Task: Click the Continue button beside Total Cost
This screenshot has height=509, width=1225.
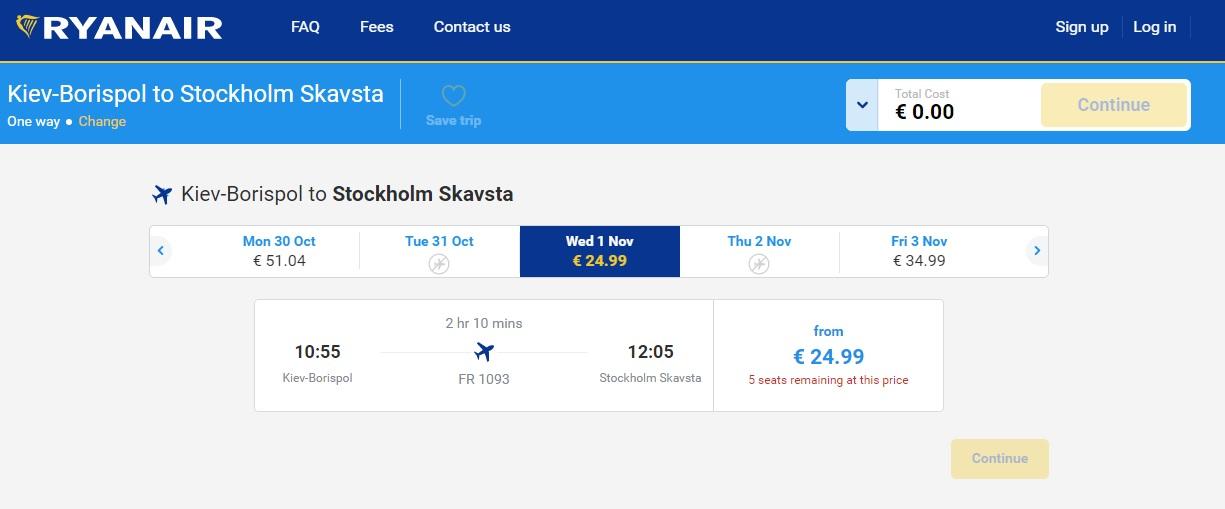Action: pyautogui.click(x=1114, y=105)
